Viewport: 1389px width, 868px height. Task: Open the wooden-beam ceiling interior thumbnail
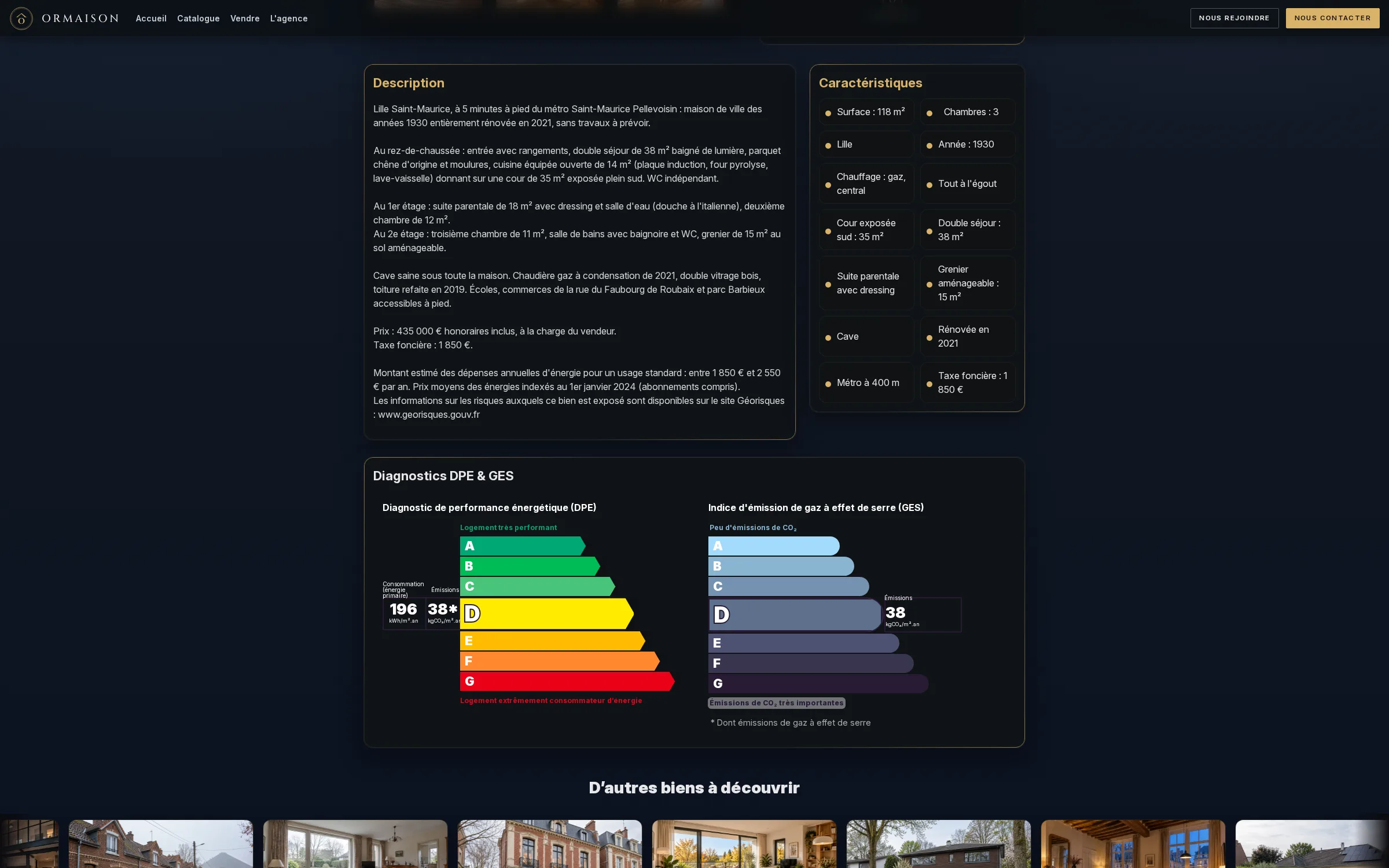[1133, 844]
